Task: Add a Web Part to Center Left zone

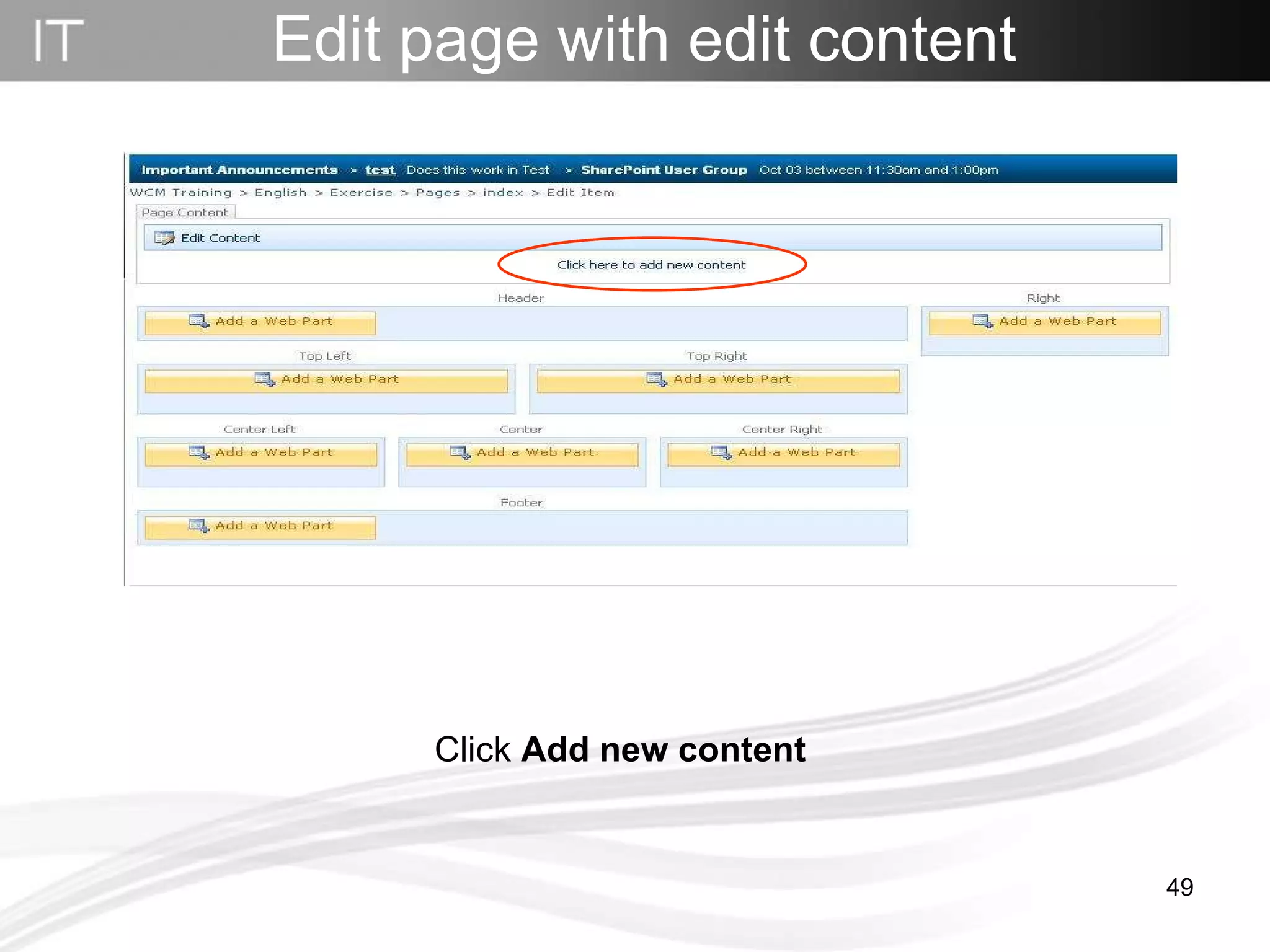Action: tap(261, 454)
